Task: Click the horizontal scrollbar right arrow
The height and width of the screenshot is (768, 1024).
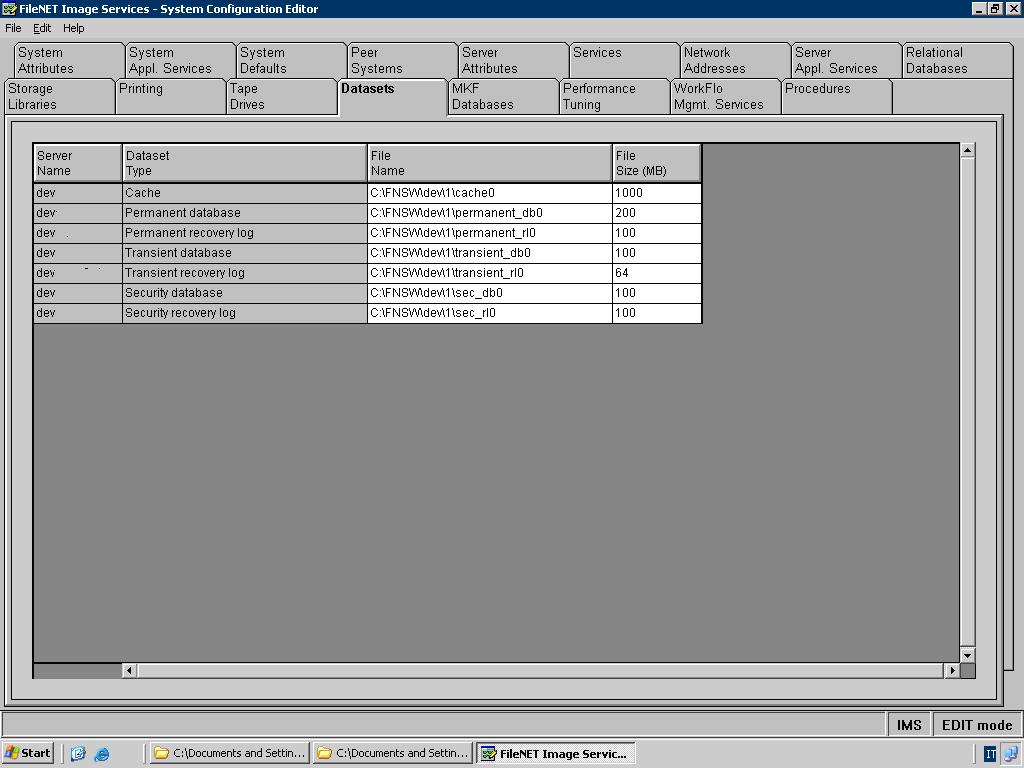Action: tap(952, 670)
